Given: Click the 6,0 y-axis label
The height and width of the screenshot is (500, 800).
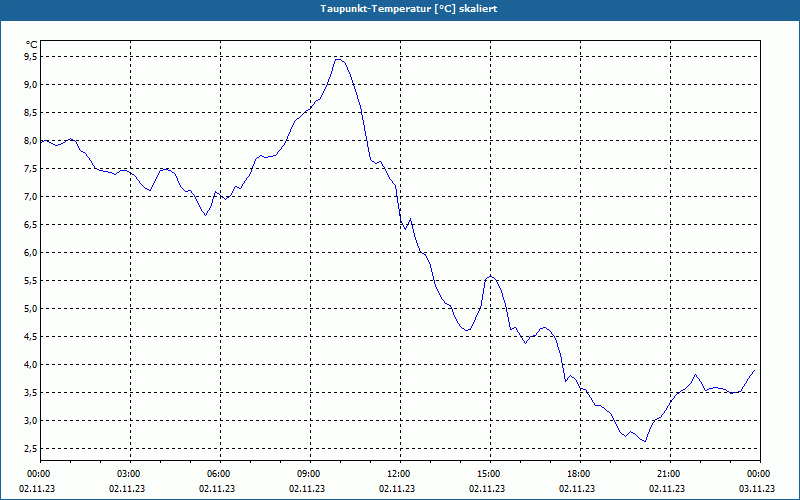Looking at the screenshot, I should pyautogui.click(x=31, y=253).
